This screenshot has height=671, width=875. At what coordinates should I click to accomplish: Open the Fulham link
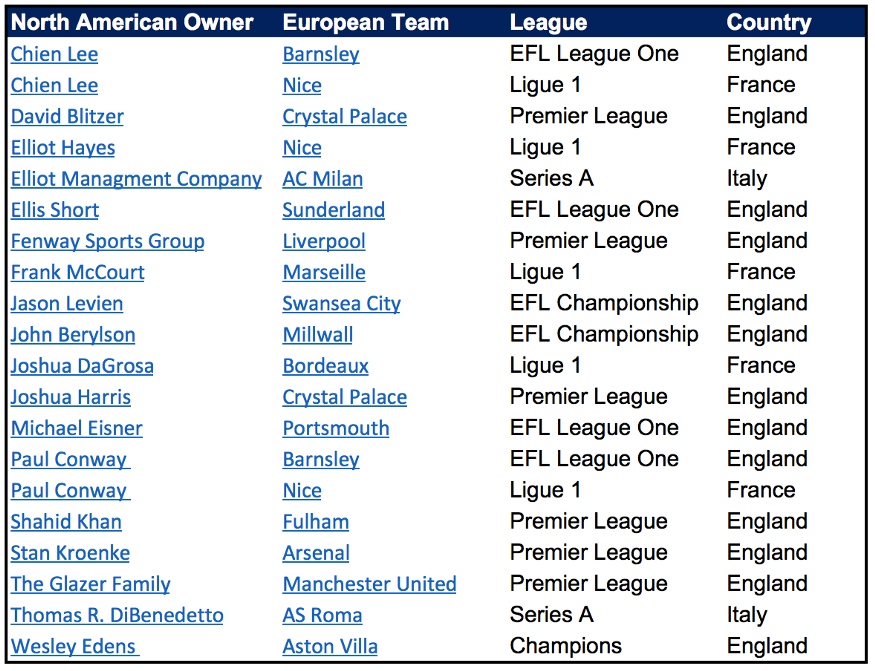point(315,522)
